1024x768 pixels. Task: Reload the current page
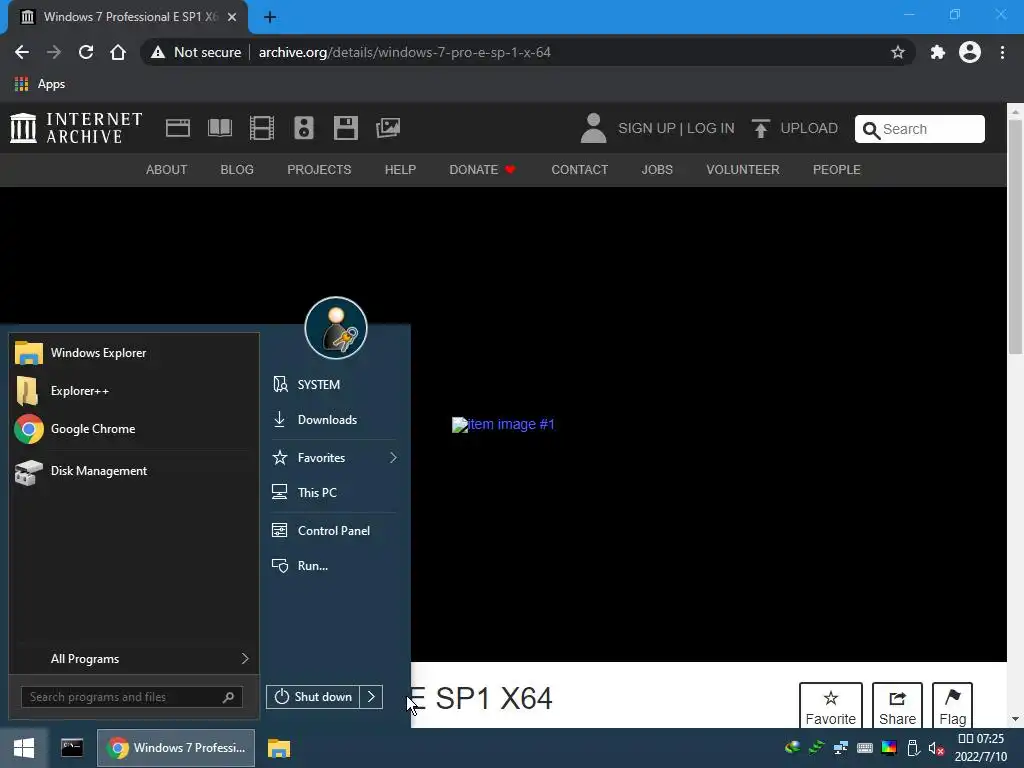tap(86, 52)
